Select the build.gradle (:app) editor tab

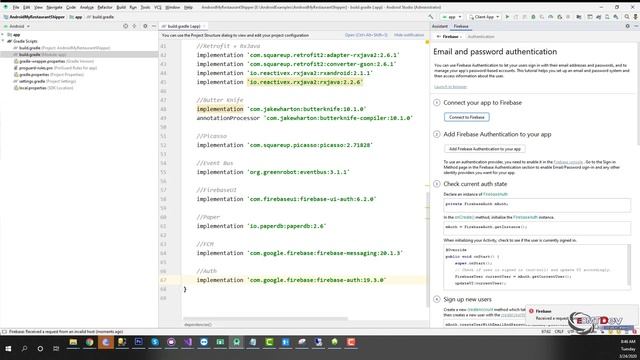click(x=184, y=26)
